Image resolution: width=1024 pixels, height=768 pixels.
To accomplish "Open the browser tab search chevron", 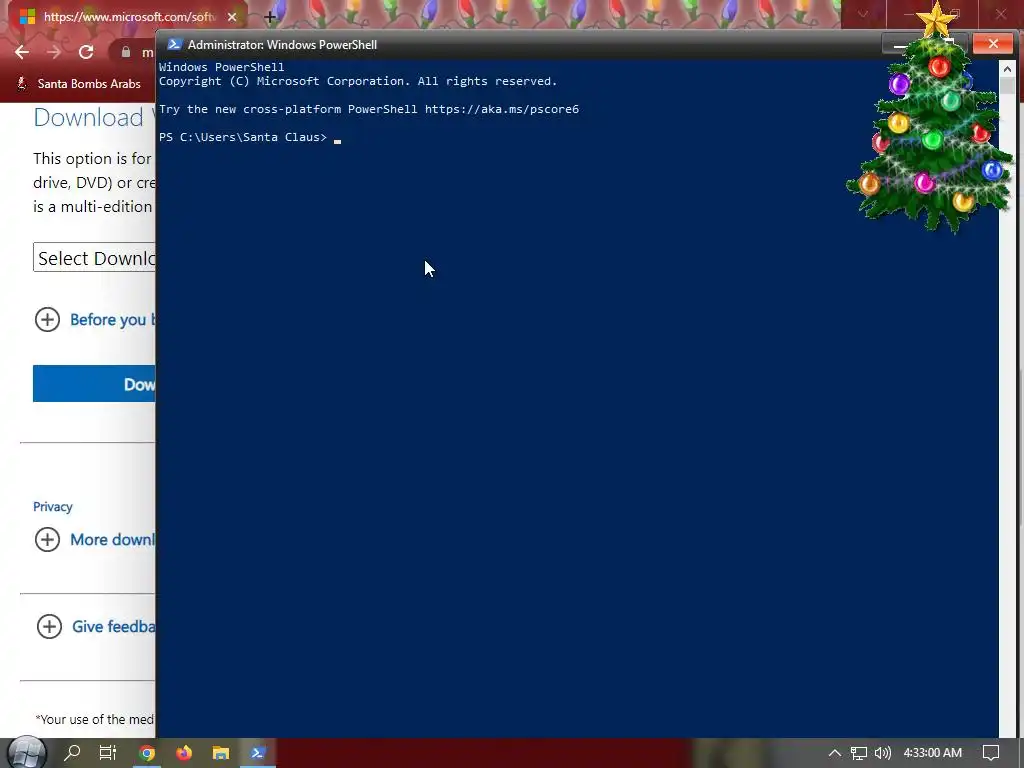I will coord(863,14).
